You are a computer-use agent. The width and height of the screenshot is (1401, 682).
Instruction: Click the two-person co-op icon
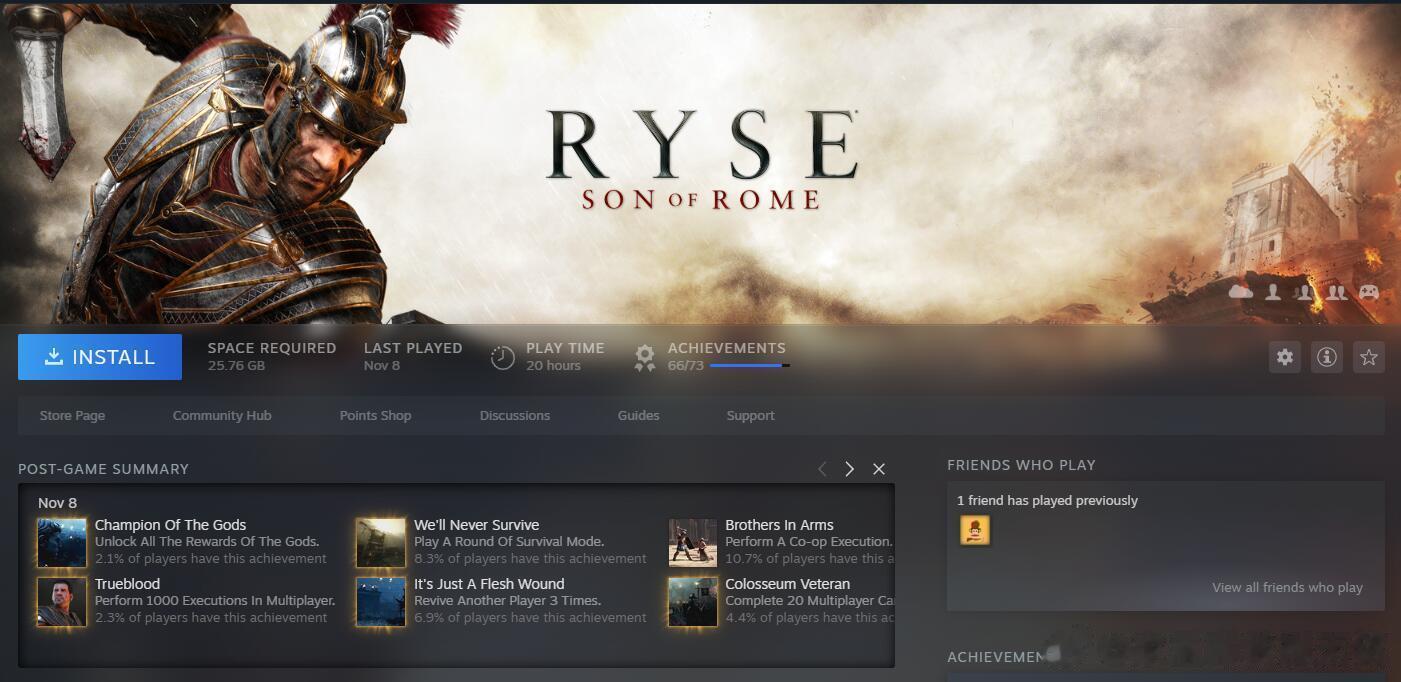(x=1337, y=291)
